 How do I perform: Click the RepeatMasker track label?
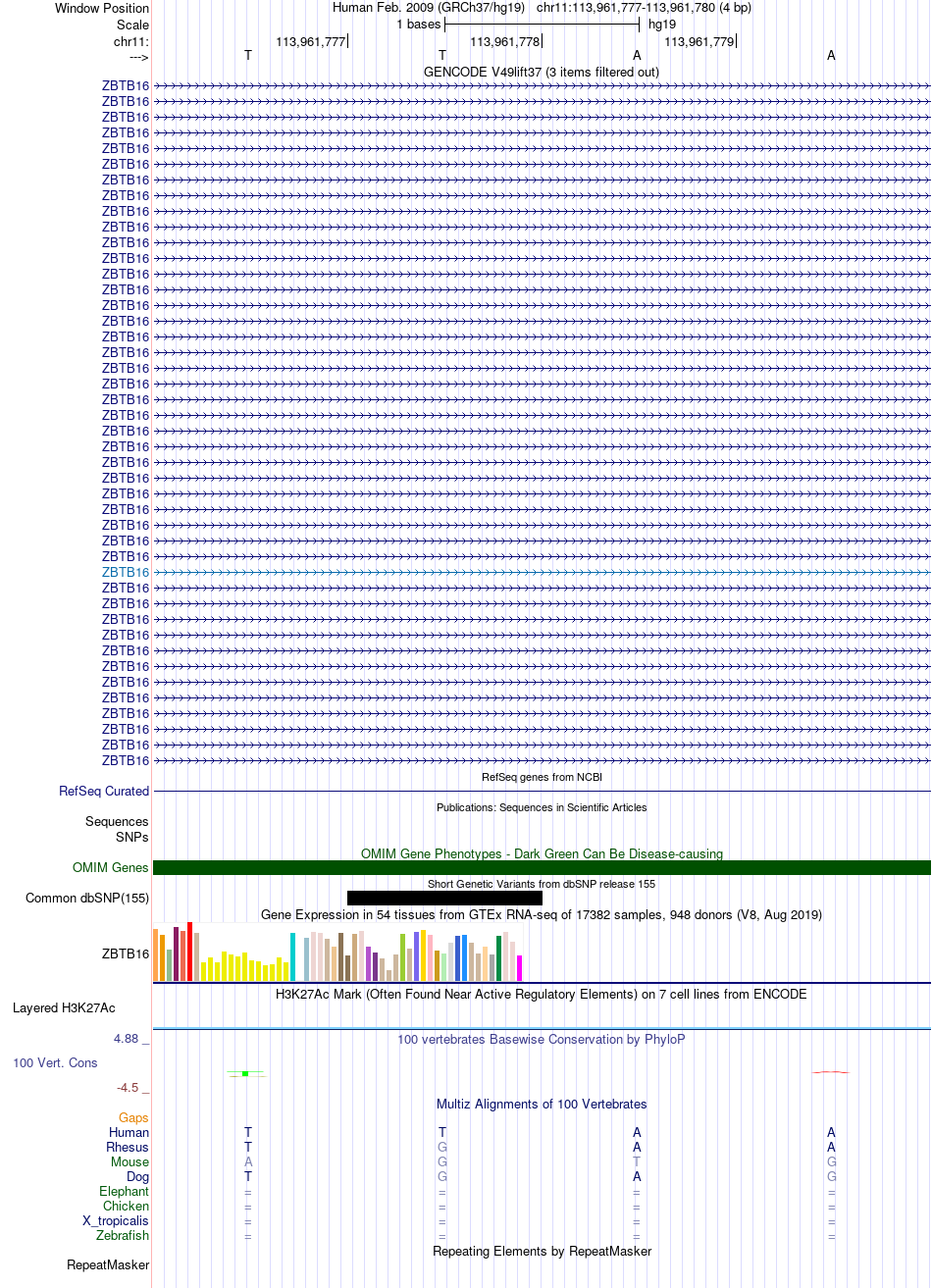108,1264
